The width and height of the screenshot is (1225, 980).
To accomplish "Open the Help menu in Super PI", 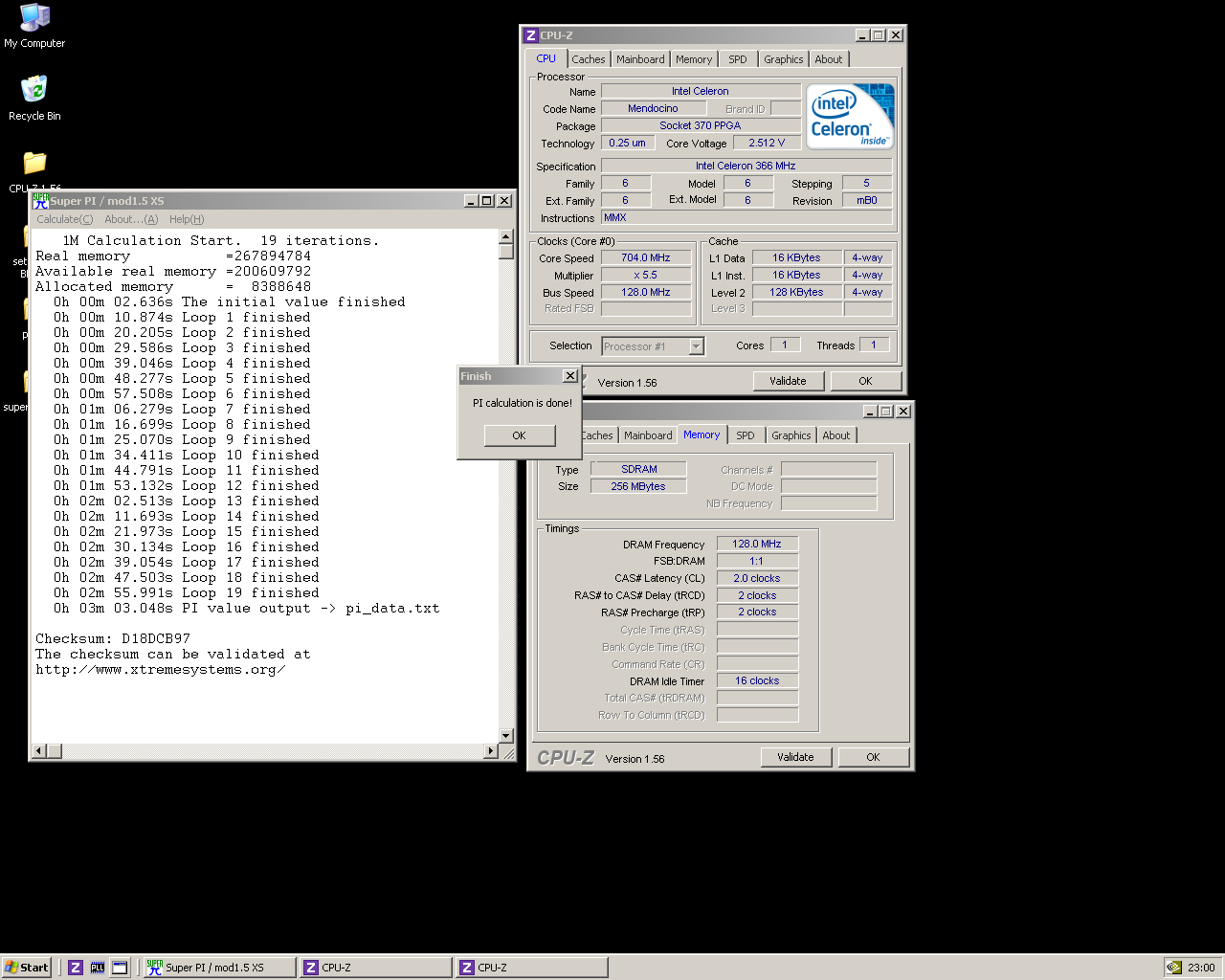I will (x=187, y=219).
